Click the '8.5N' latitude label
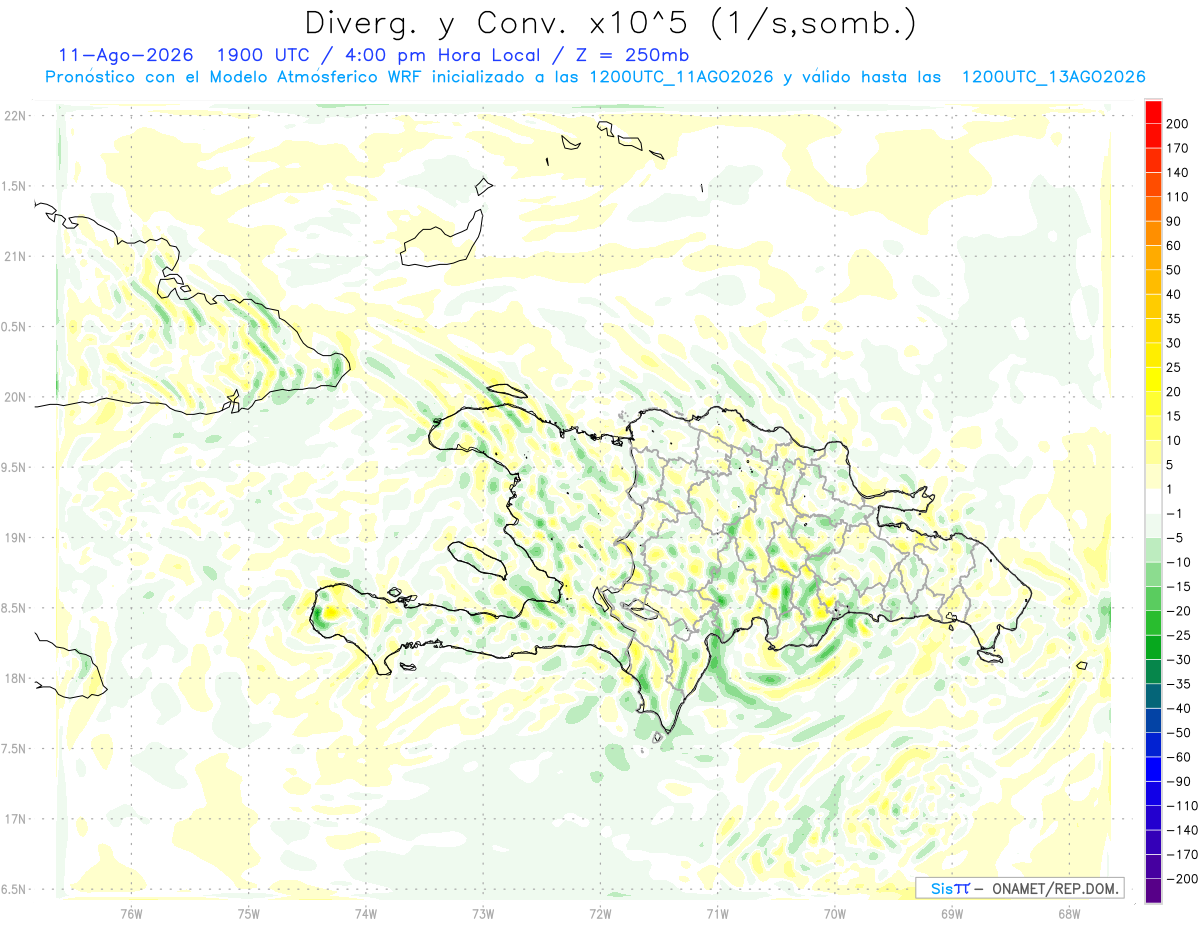Image resolution: width=1200 pixels, height=927 pixels. pyautogui.click(x=14, y=608)
